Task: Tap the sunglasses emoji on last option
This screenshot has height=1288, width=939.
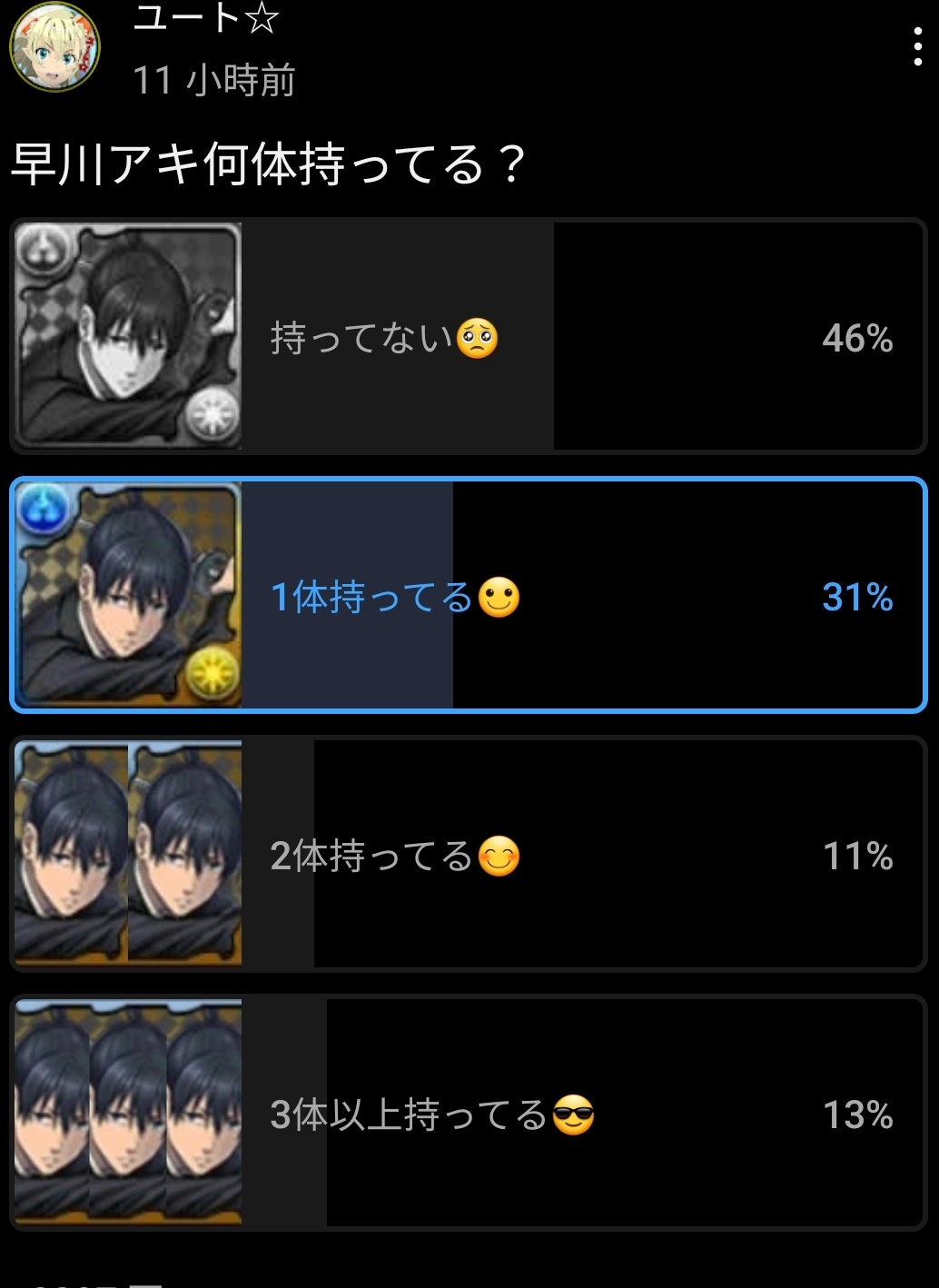Action: coord(573,1115)
